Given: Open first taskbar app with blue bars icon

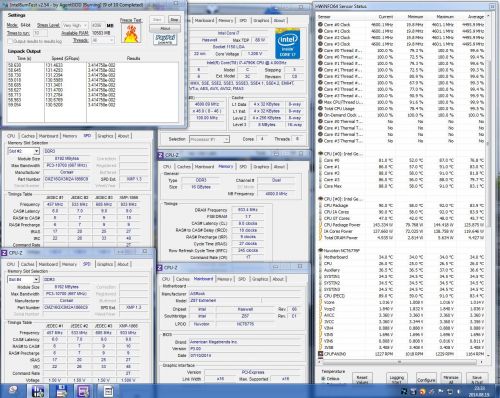Looking at the screenshot, I should [x=38, y=391].
